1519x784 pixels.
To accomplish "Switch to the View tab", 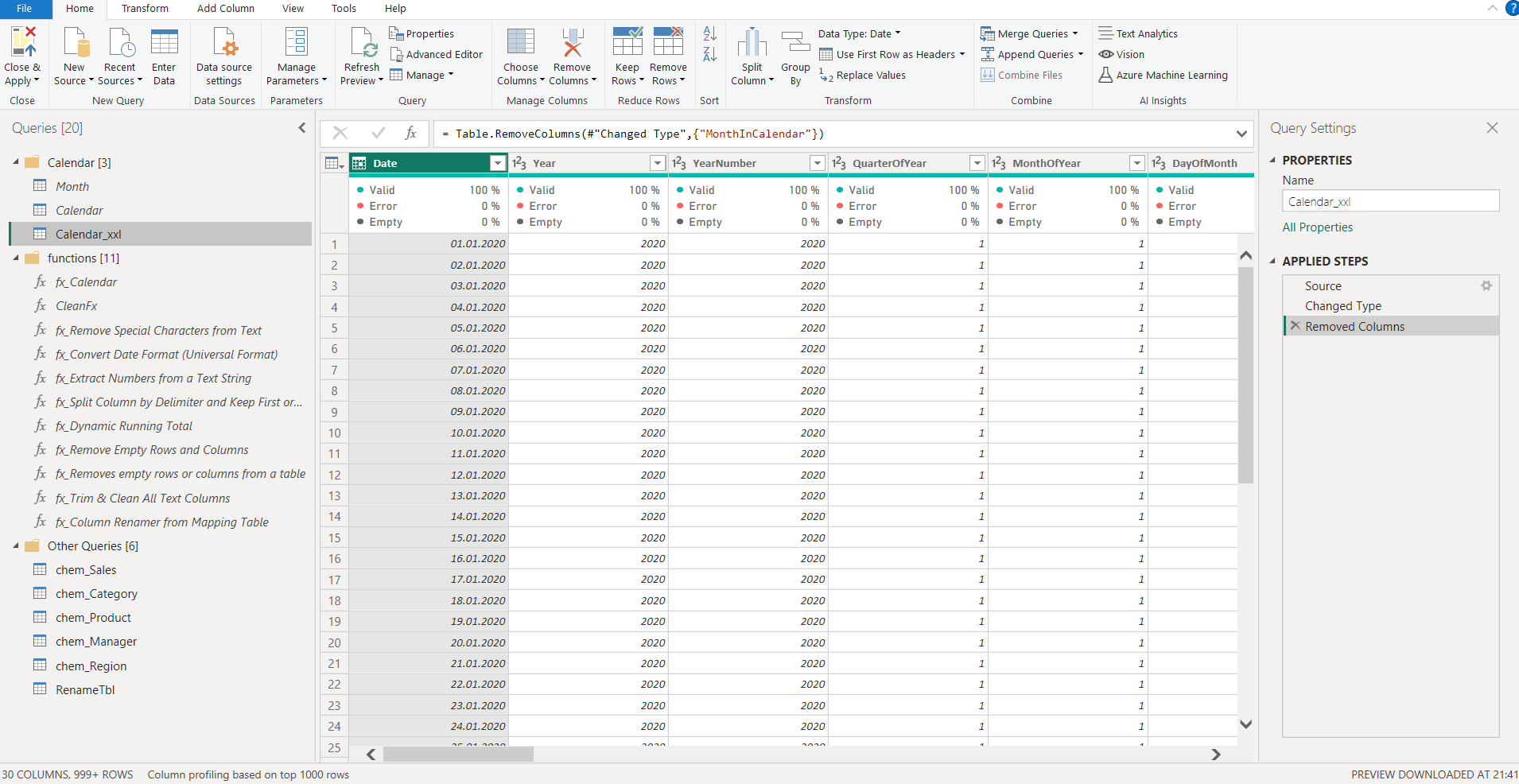I will pos(293,9).
